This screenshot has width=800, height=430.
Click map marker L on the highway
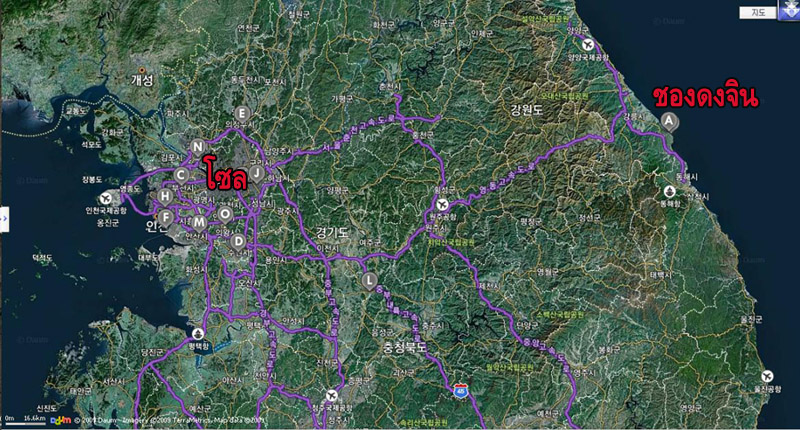(369, 281)
